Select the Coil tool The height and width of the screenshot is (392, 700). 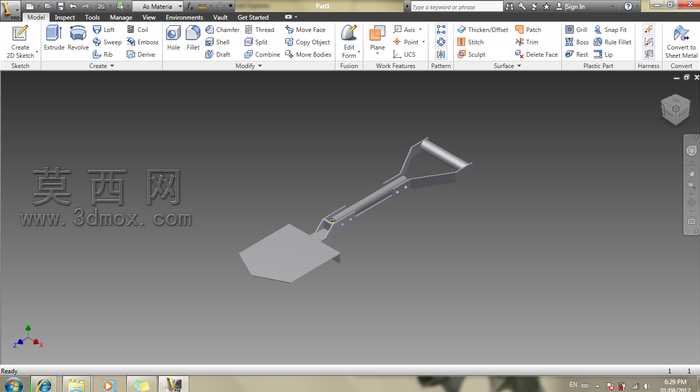point(138,29)
